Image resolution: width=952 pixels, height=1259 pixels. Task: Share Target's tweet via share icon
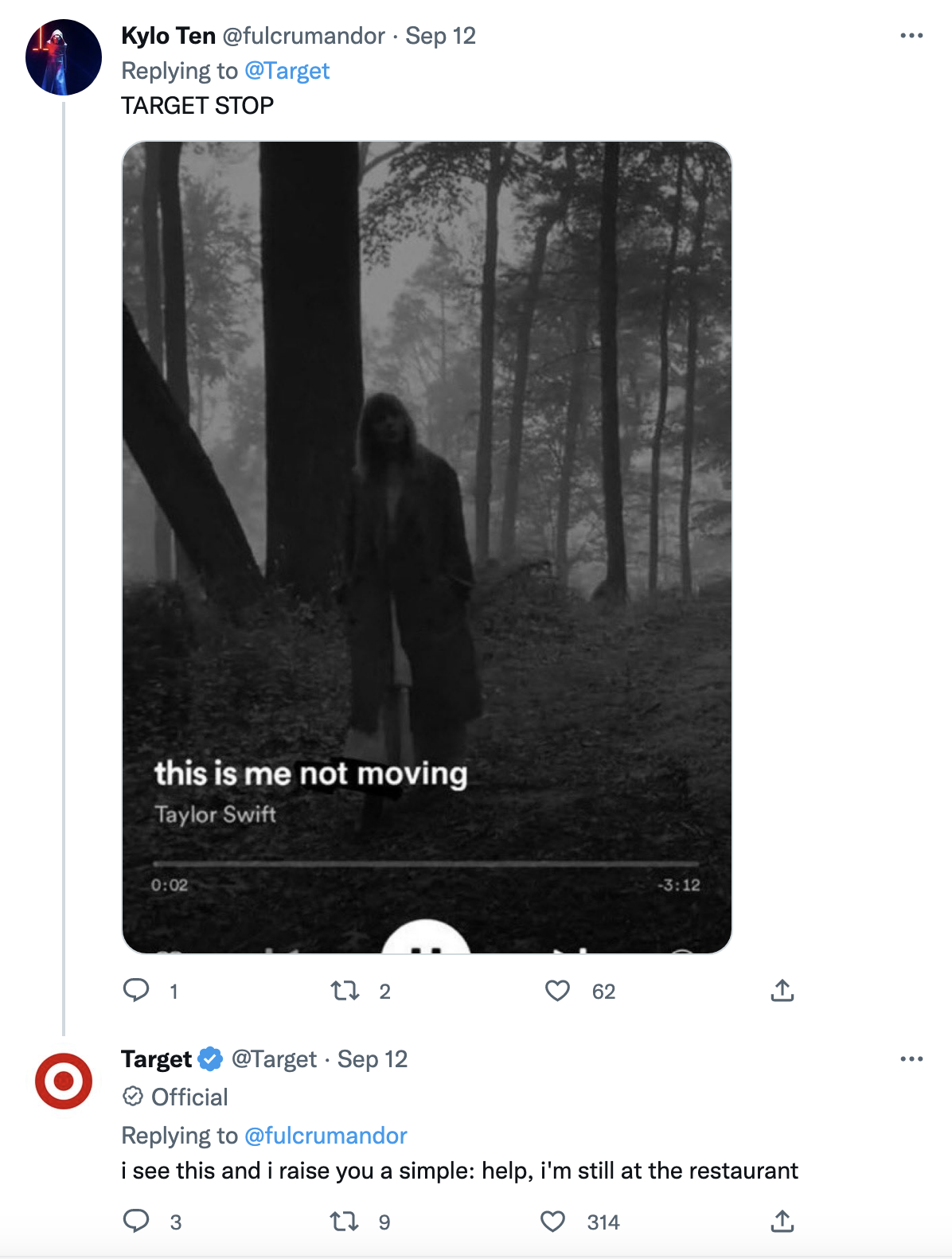(782, 1222)
